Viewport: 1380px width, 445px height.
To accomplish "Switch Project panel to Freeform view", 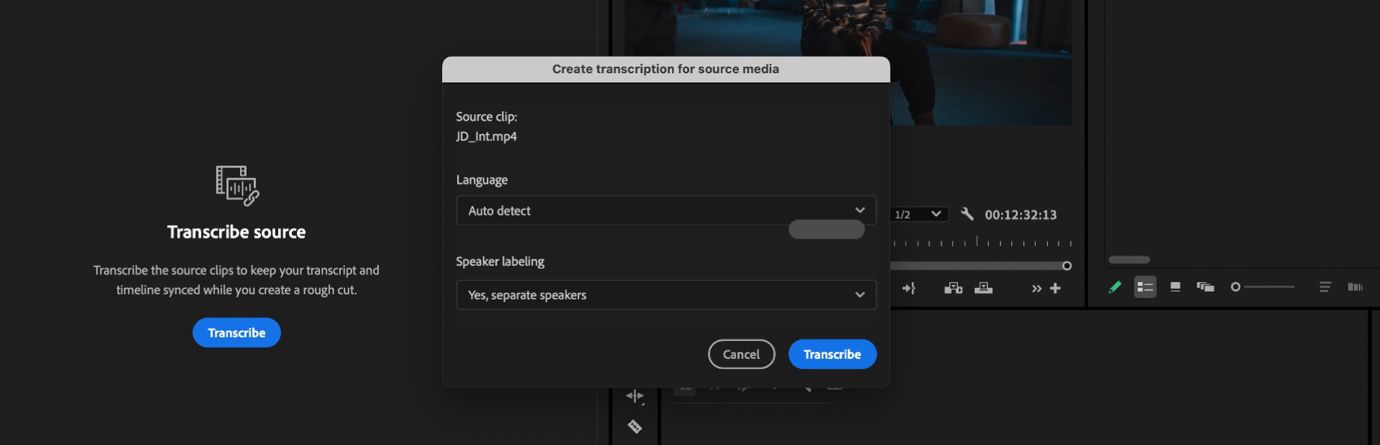I will click(x=1205, y=287).
